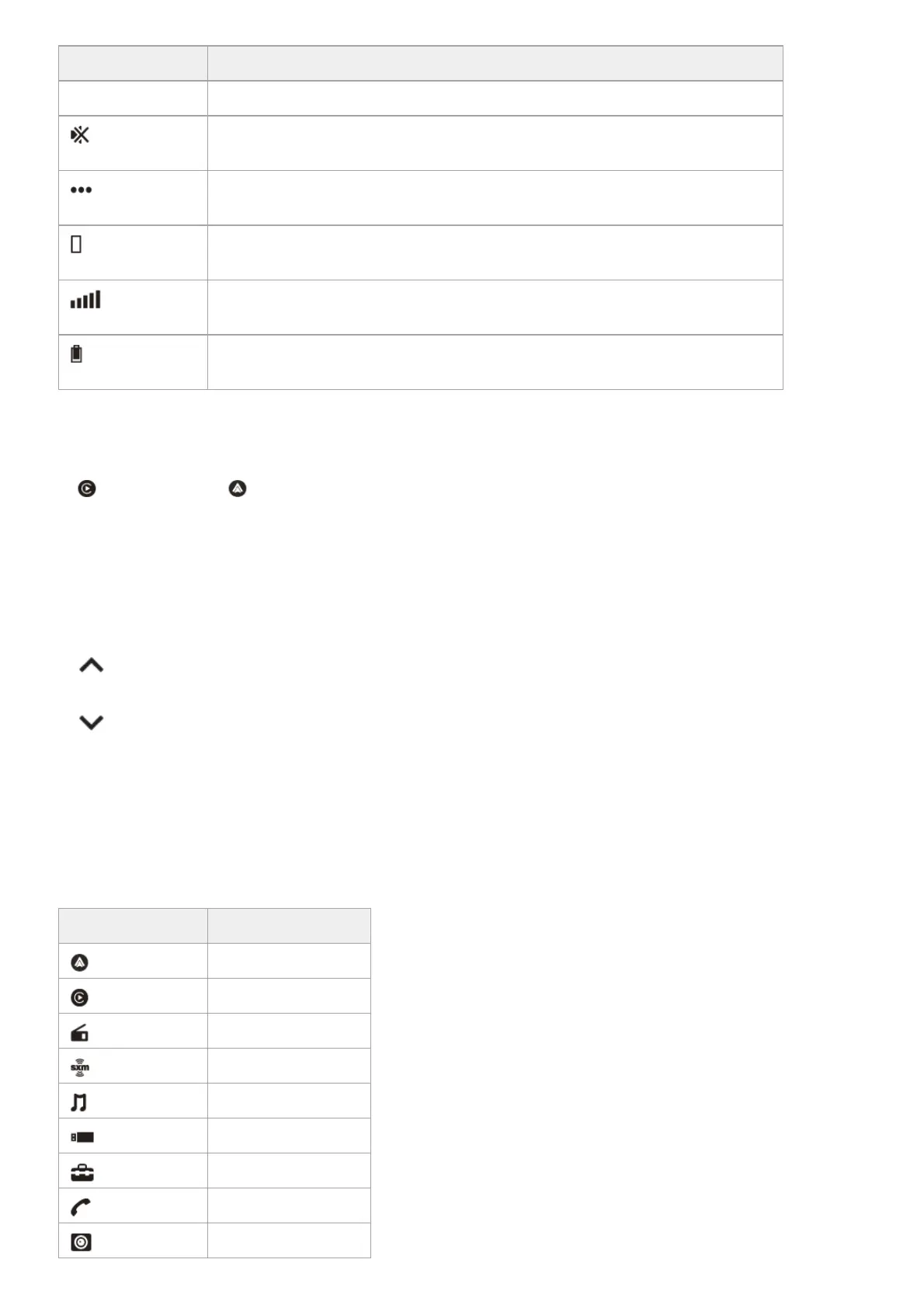Click the USB drive icon
The image size is (924, 1308).
click(82, 1137)
